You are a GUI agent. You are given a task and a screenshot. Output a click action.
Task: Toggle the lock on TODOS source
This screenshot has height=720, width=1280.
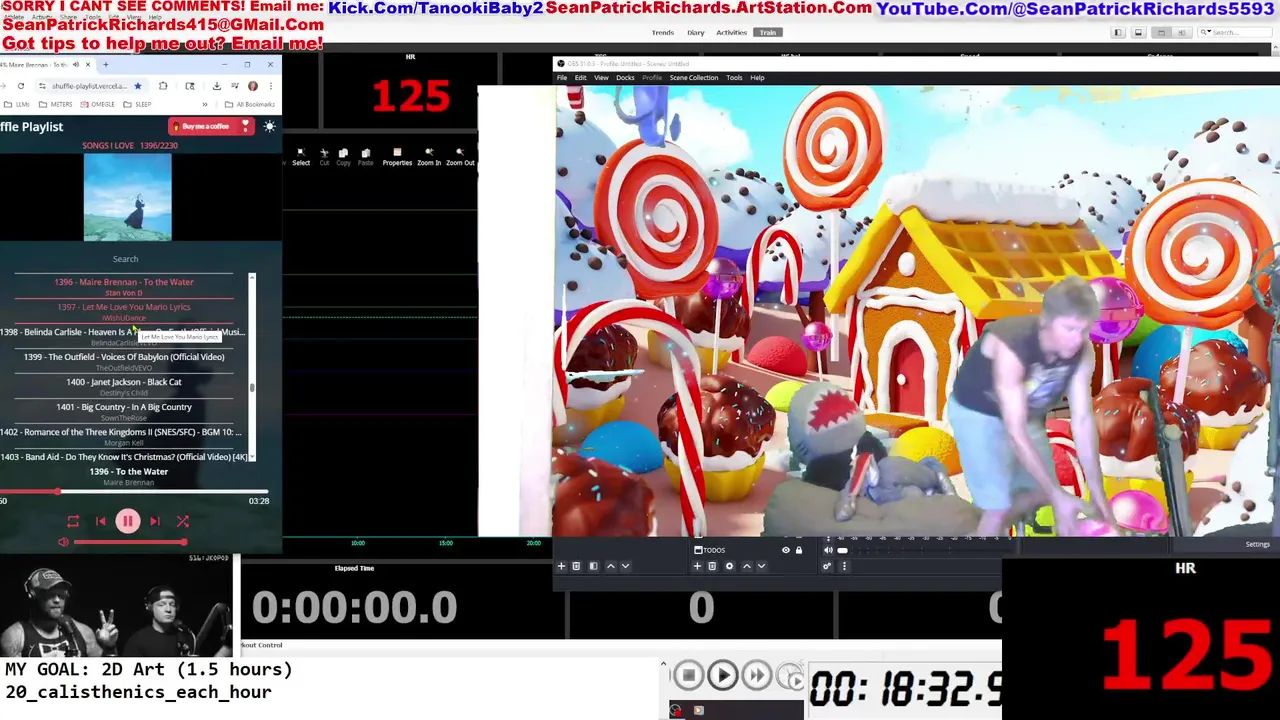798,550
